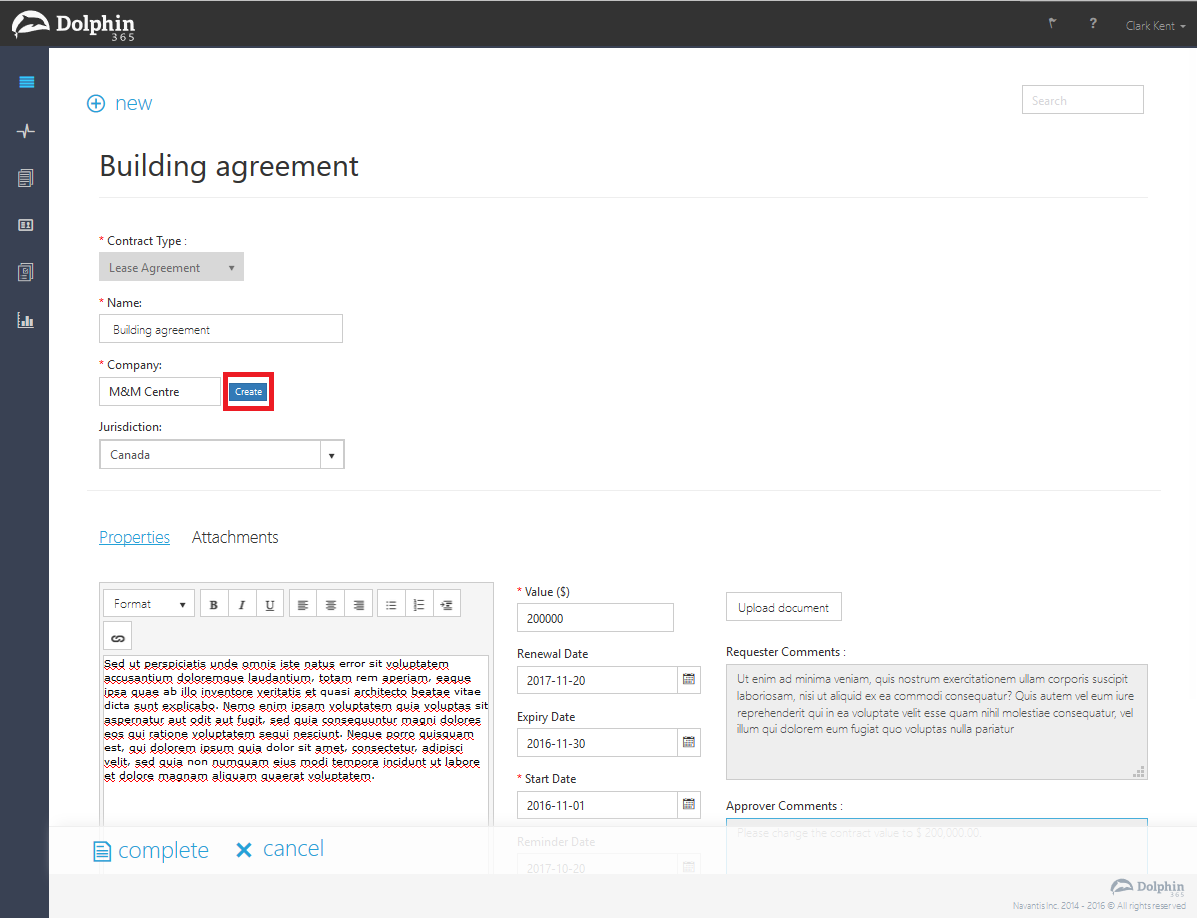Open the Renewal Date calendar picker
This screenshot has height=918, width=1197.
(x=689, y=680)
